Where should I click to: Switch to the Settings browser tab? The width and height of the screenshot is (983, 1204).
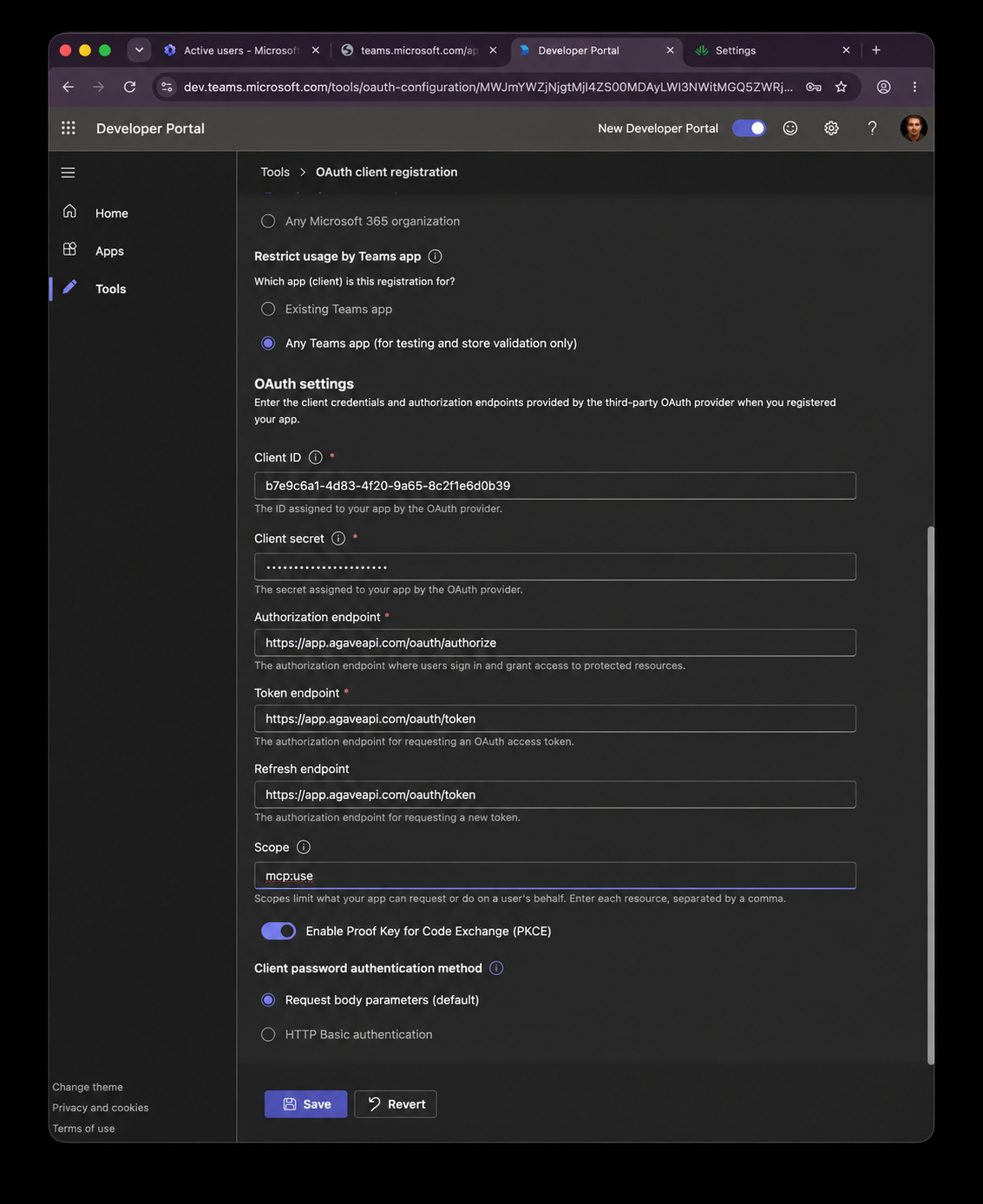tap(736, 50)
